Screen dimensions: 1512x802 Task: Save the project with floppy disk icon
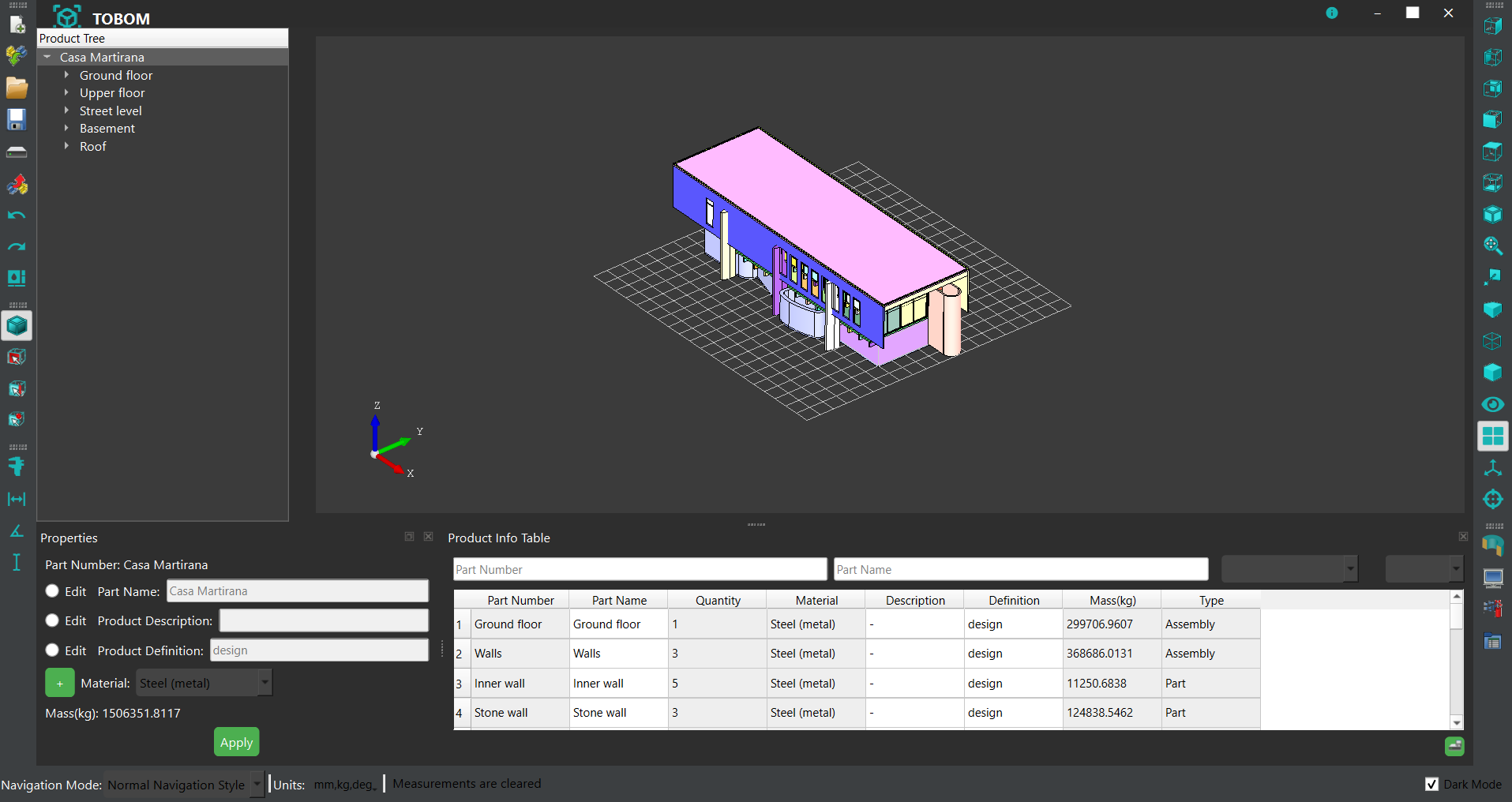click(x=17, y=119)
